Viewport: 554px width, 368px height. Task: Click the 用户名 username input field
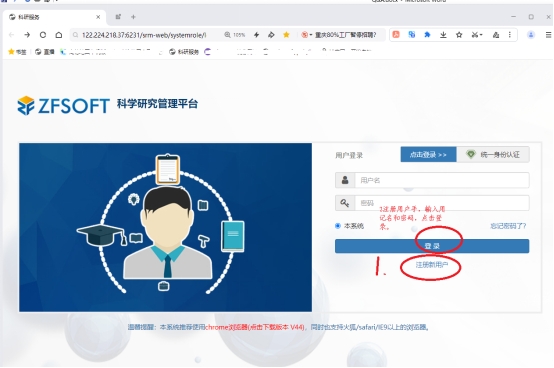[432, 180]
